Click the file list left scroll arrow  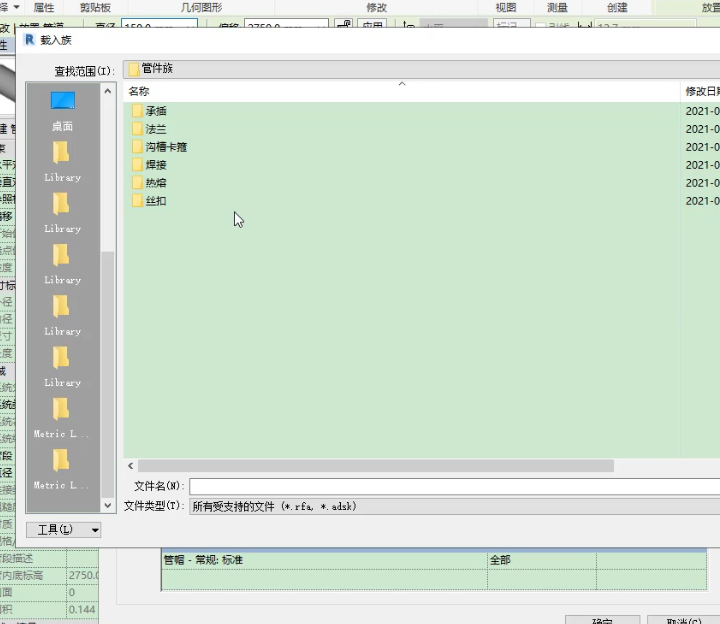(131, 466)
